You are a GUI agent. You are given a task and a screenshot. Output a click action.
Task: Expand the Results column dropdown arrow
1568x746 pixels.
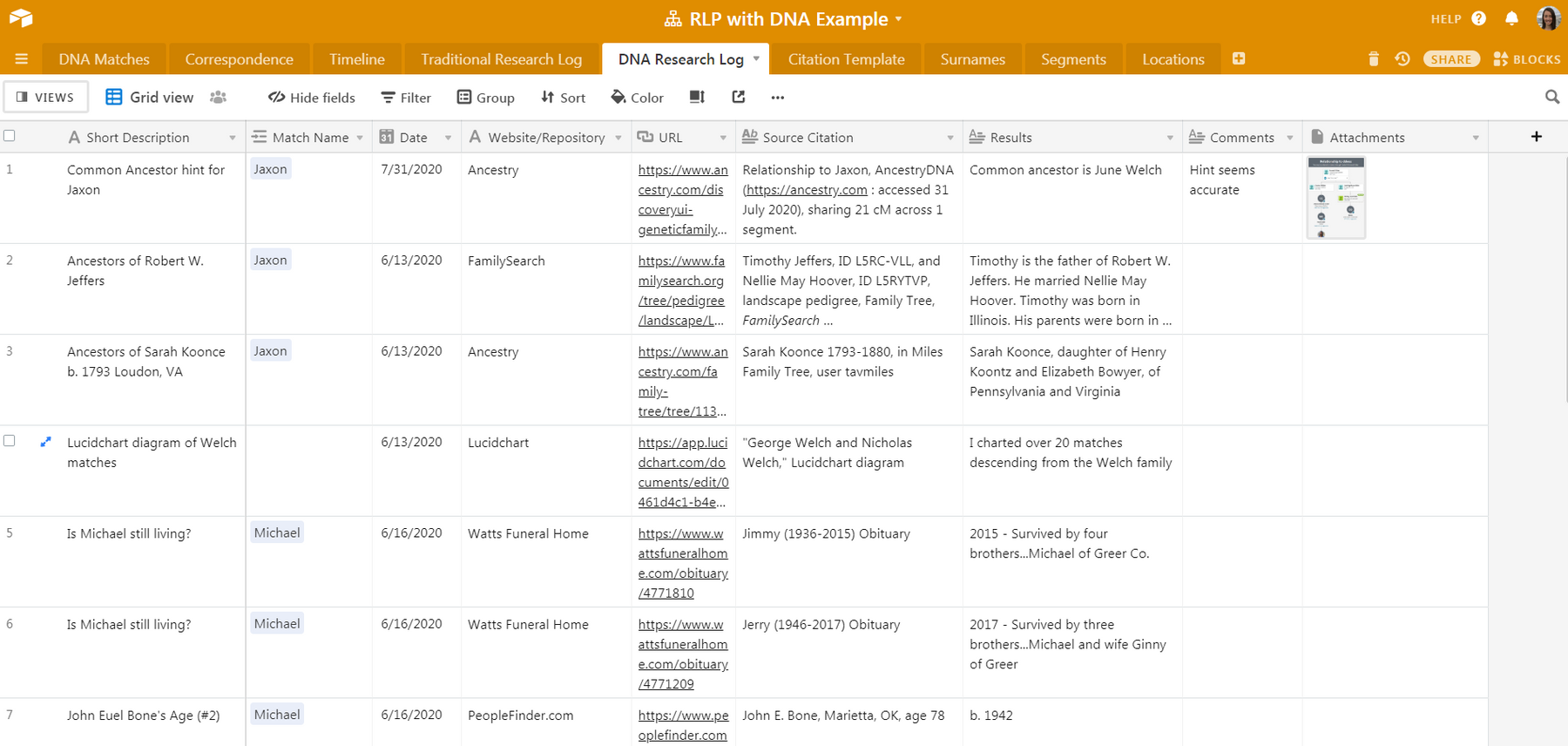point(1169,138)
